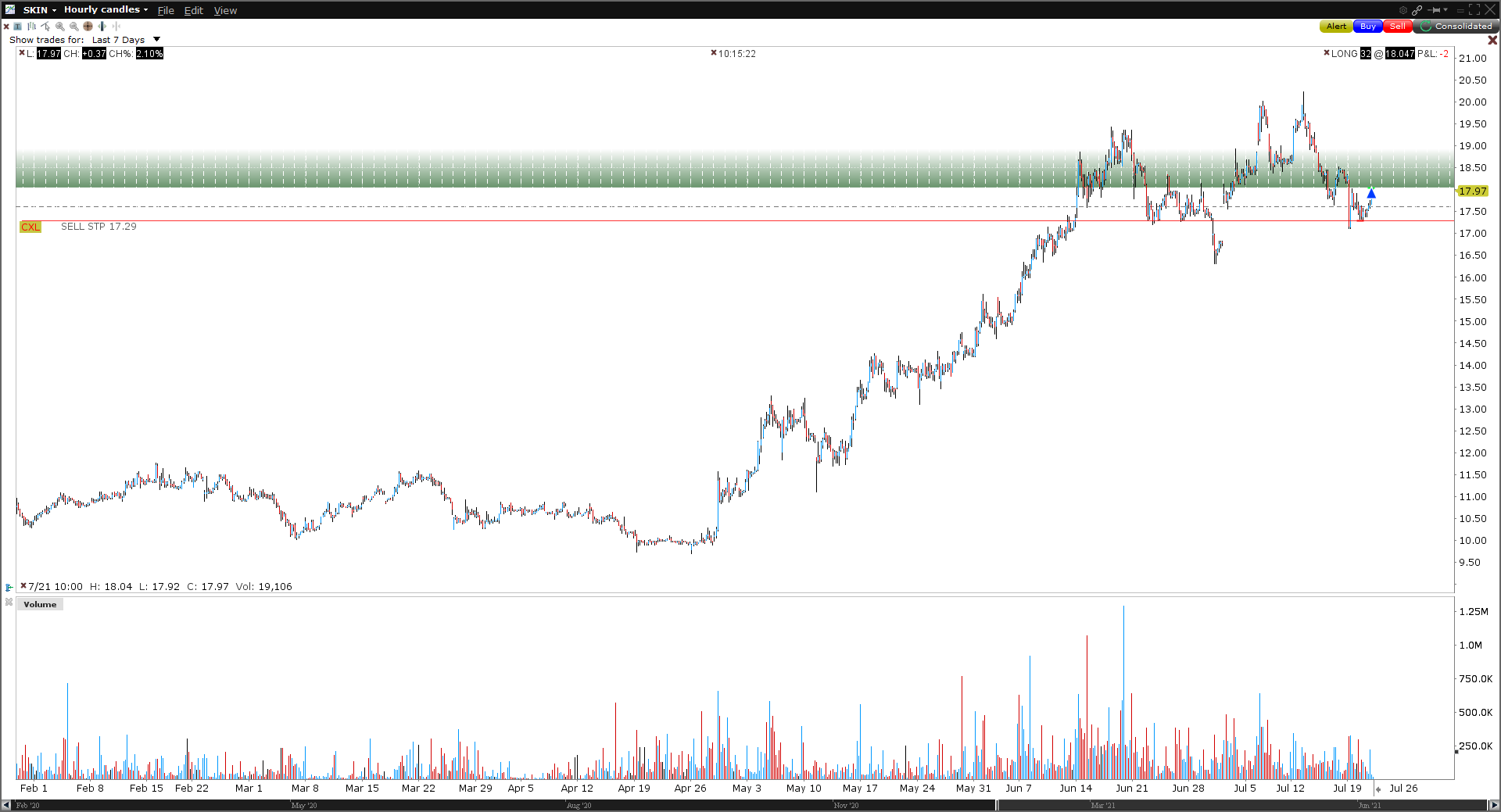Click the 250.0K volume axis label
The height and width of the screenshot is (812, 1501).
(x=1475, y=746)
